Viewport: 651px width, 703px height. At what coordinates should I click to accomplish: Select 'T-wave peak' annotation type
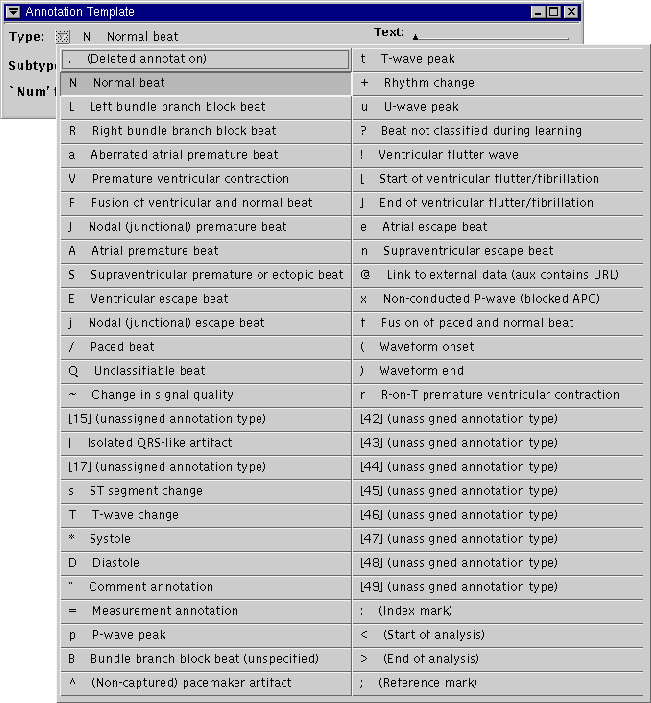click(498, 59)
